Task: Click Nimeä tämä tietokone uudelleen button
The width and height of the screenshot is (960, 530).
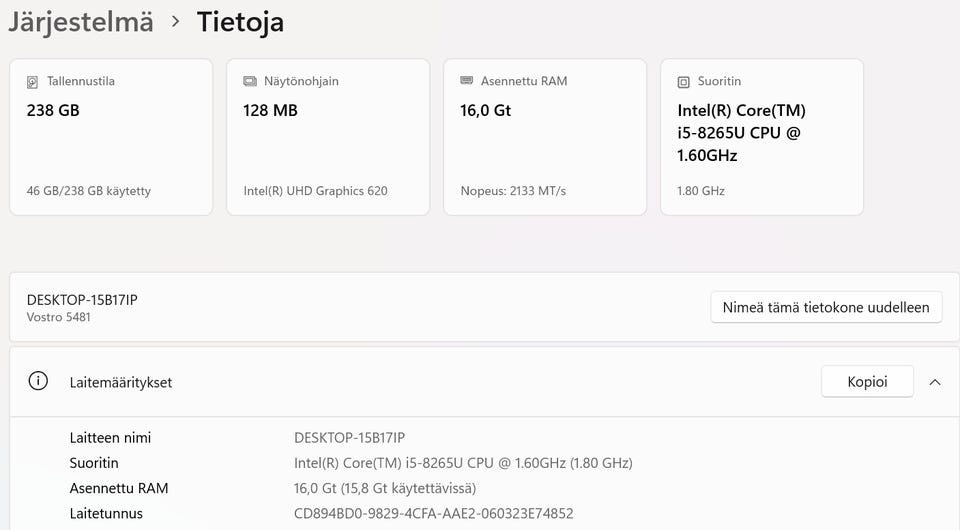Action: click(826, 307)
